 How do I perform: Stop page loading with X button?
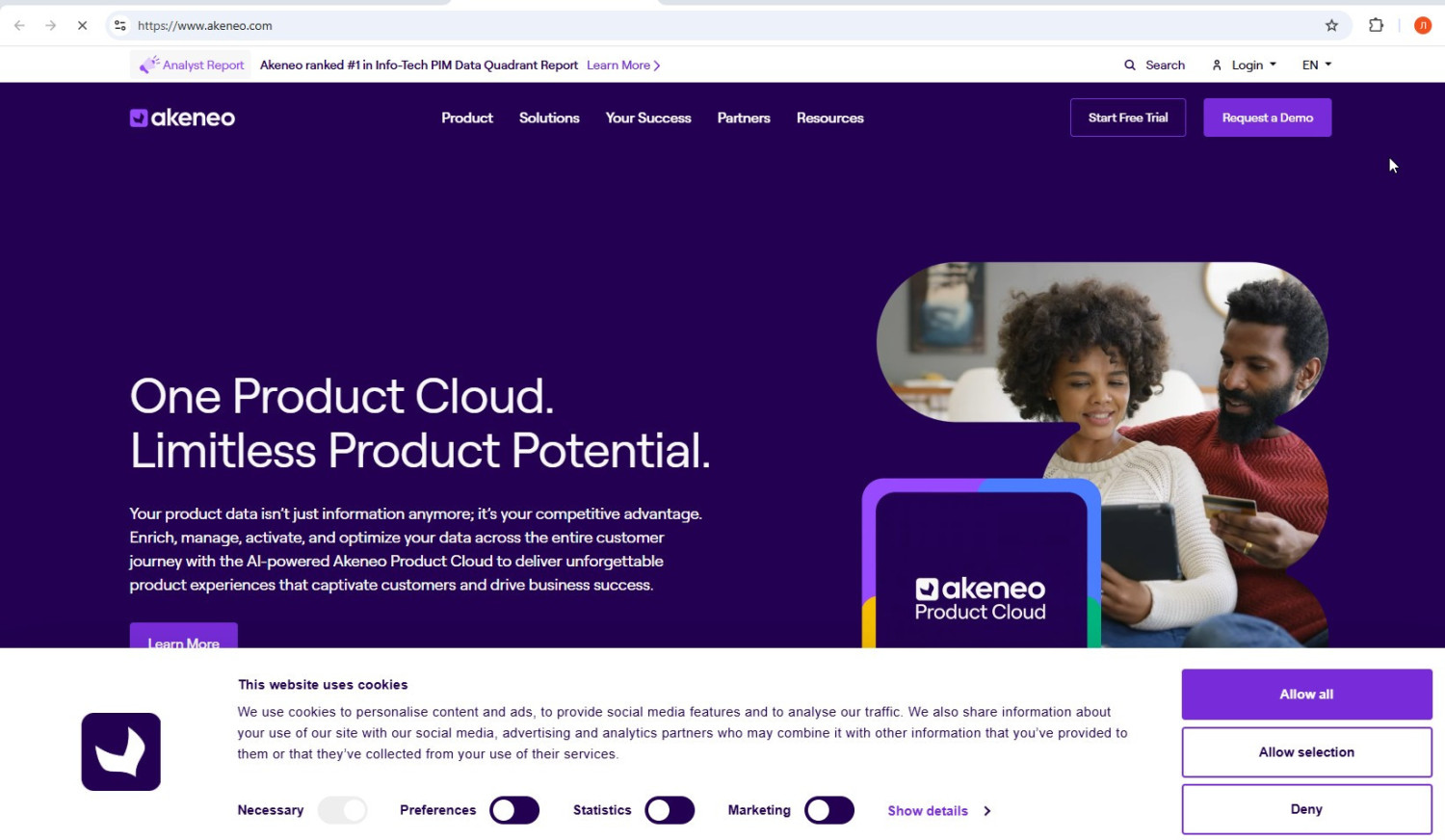[82, 26]
